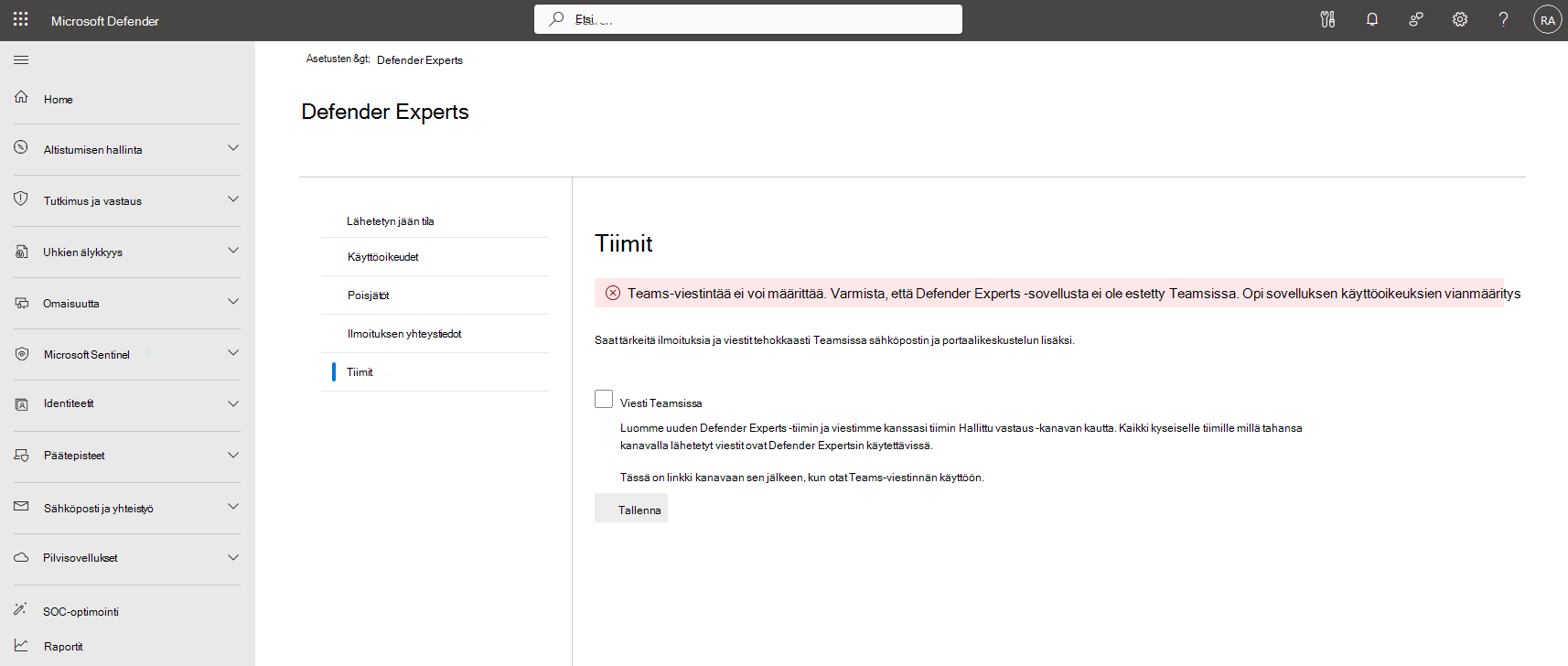Open SOC-optimointi in the sidebar

(x=81, y=612)
